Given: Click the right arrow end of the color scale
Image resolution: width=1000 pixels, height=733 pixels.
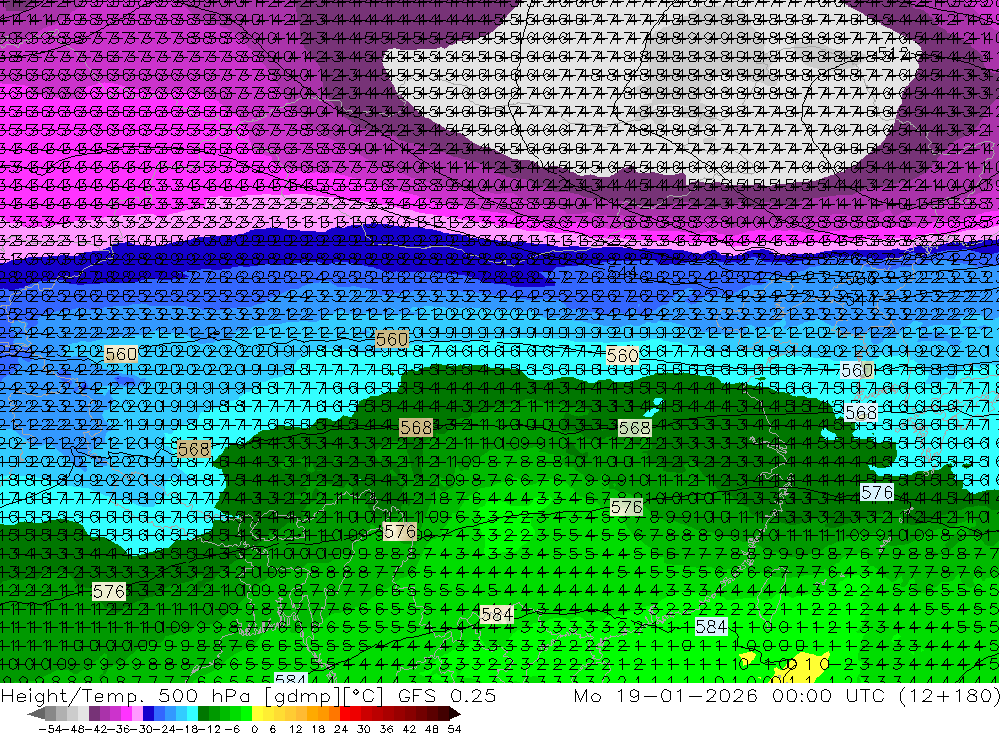Looking at the screenshot, I should tap(453, 714).
